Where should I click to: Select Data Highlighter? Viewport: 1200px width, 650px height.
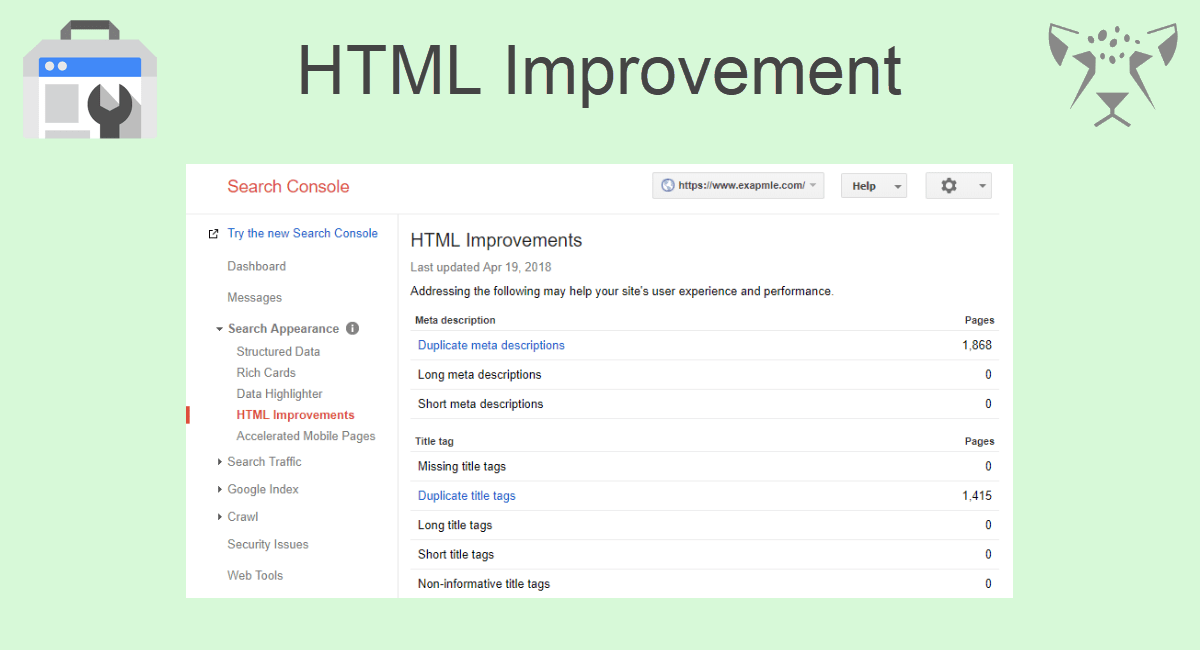(x=279, y=394)
